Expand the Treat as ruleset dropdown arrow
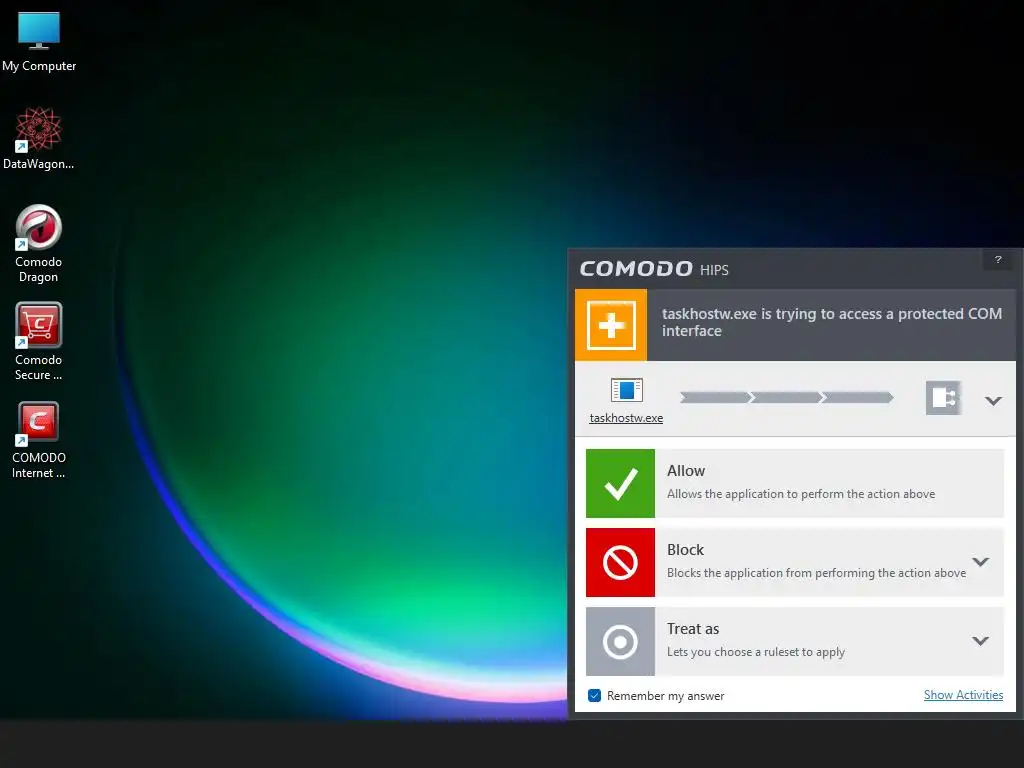The width and height of the screenshot is (1024, 768). [x=980, y=641]
